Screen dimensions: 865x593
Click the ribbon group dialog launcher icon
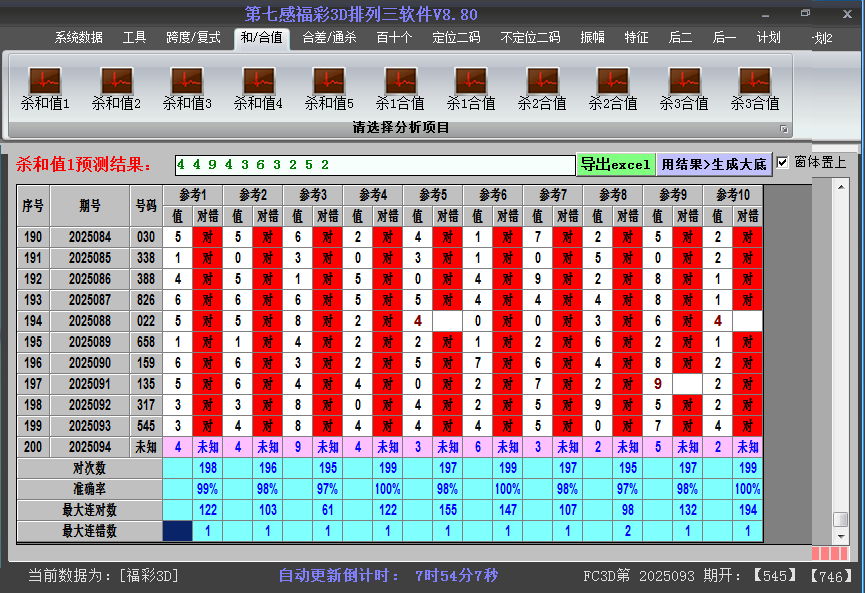(x=783, y=129)
